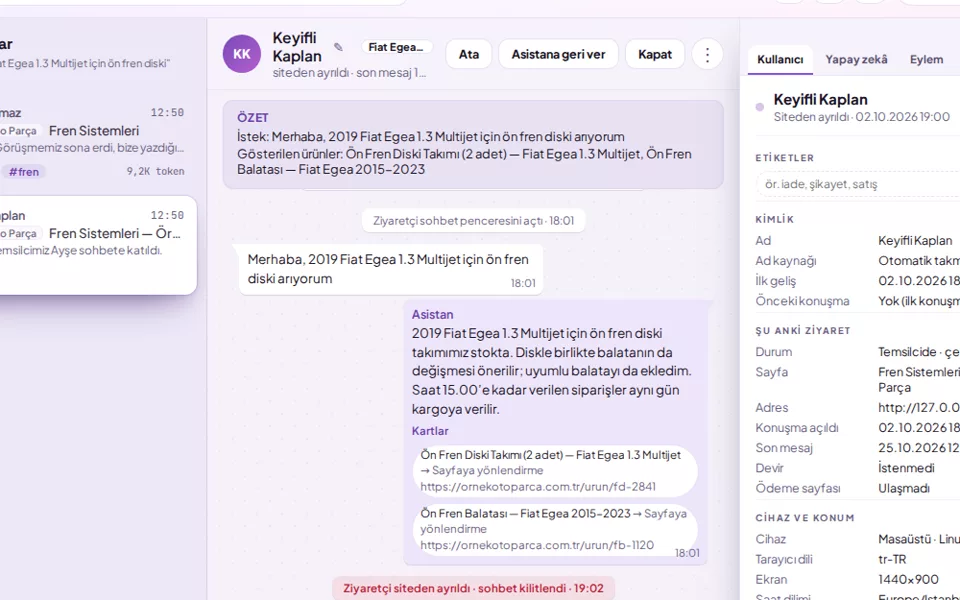Click the KK avatar circle
960x600 pixels.
pos(242,54)
